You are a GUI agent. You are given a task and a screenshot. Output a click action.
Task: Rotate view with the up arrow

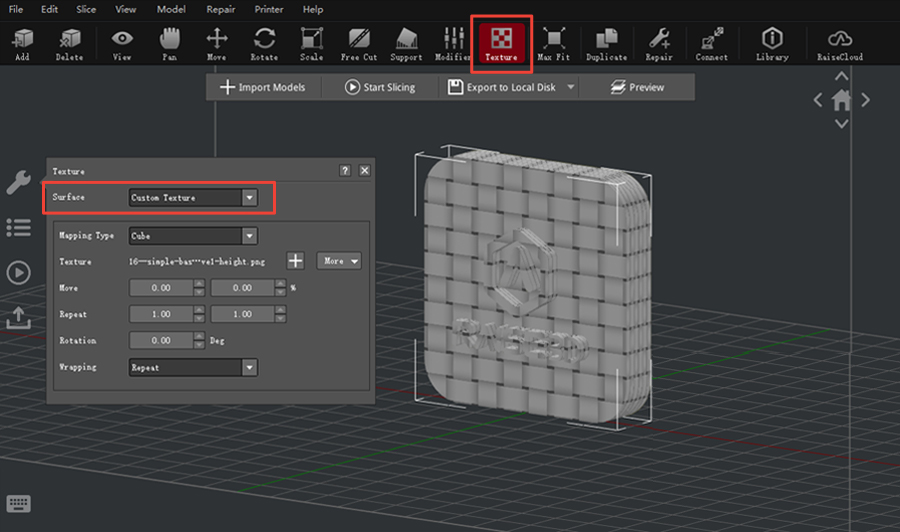841,76
